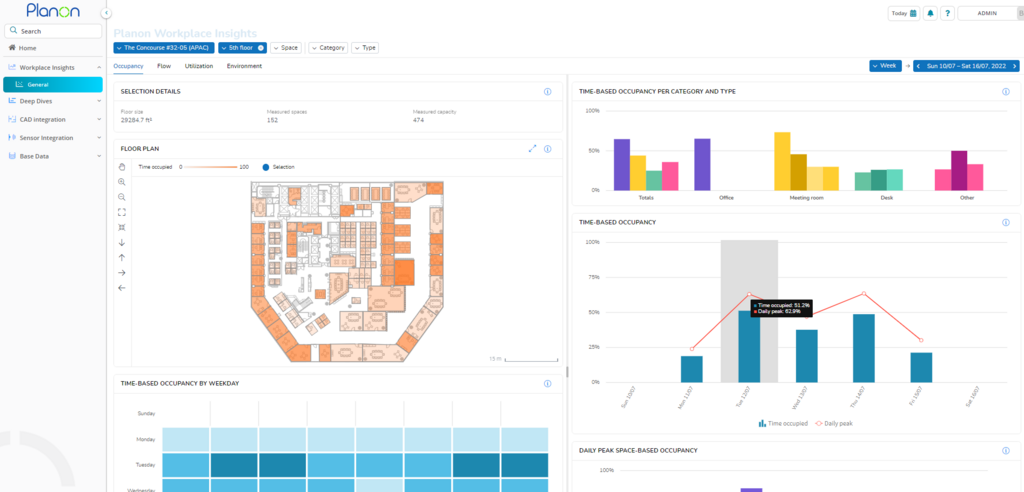Switch to the Environment tab

click(x=244, y=66)
